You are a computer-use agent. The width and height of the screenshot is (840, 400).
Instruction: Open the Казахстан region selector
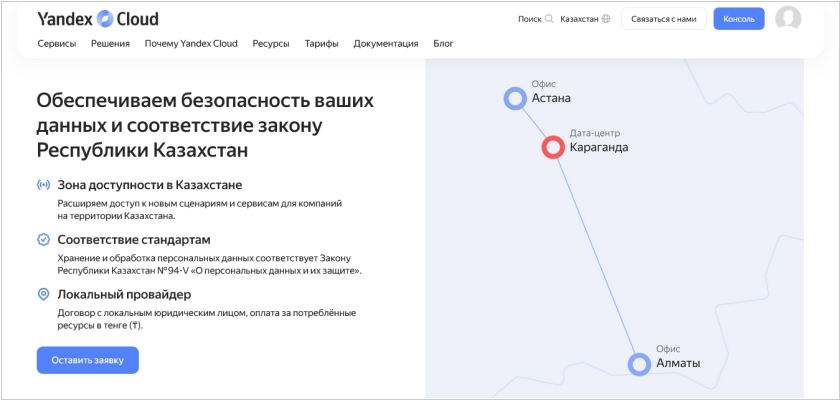pos(579,19)
